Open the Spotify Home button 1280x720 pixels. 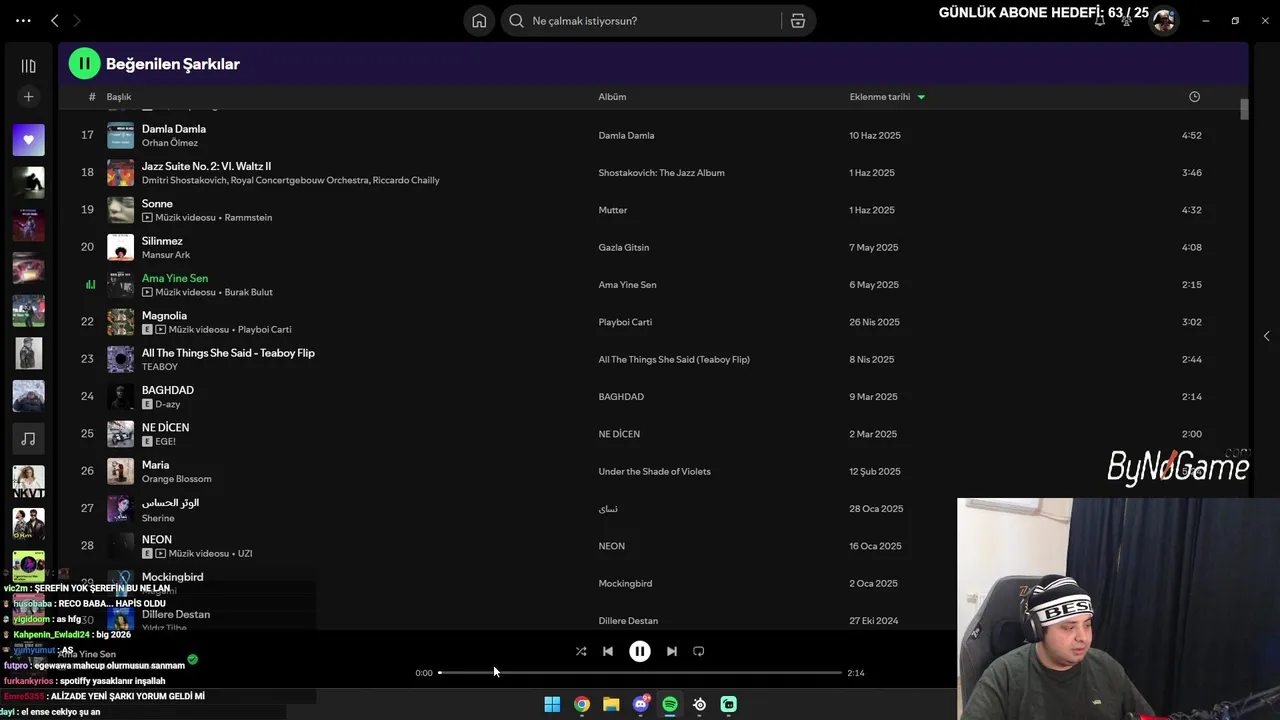(479, 20)
